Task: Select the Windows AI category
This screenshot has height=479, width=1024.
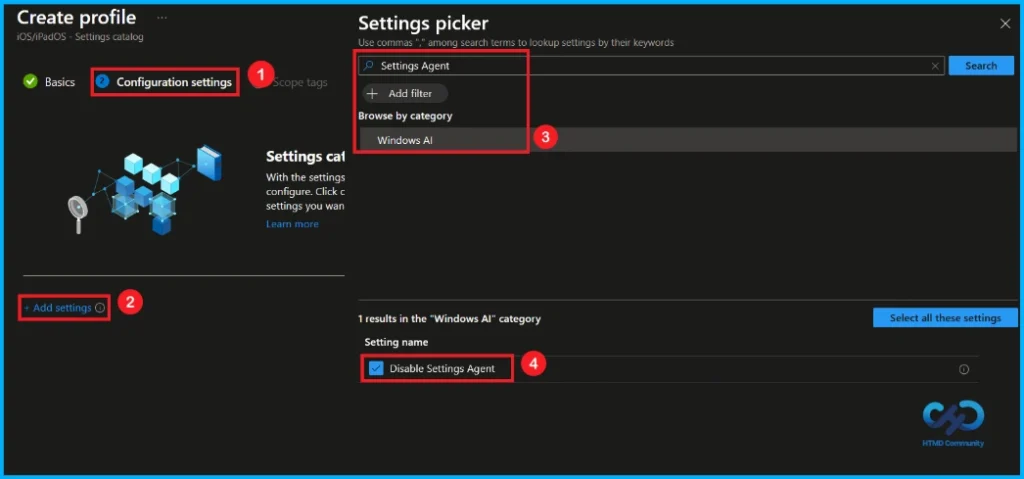Action: click(687, 140)
